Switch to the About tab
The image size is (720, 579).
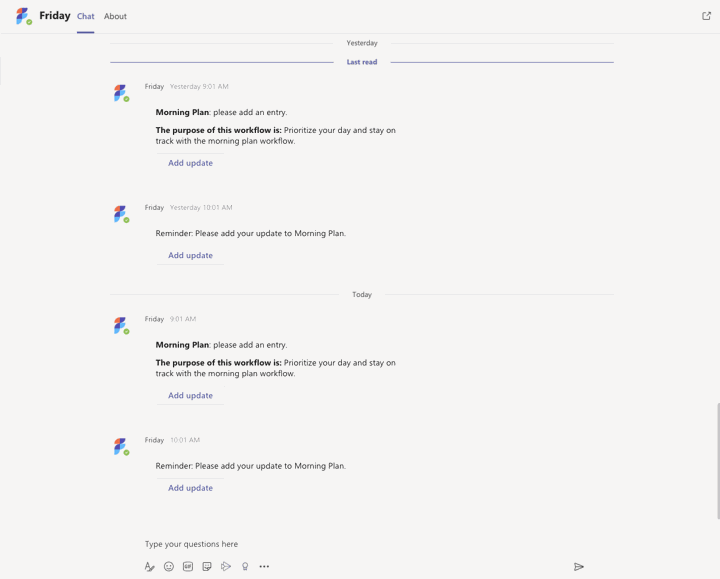point(115,16)
